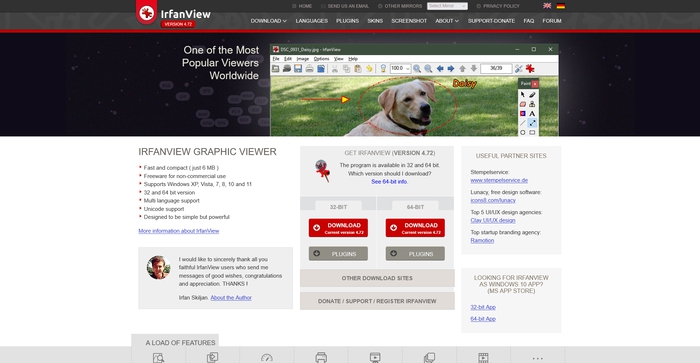
Task: Click the 36/39 image counter field in banner
Action: (x=496, y=68)
